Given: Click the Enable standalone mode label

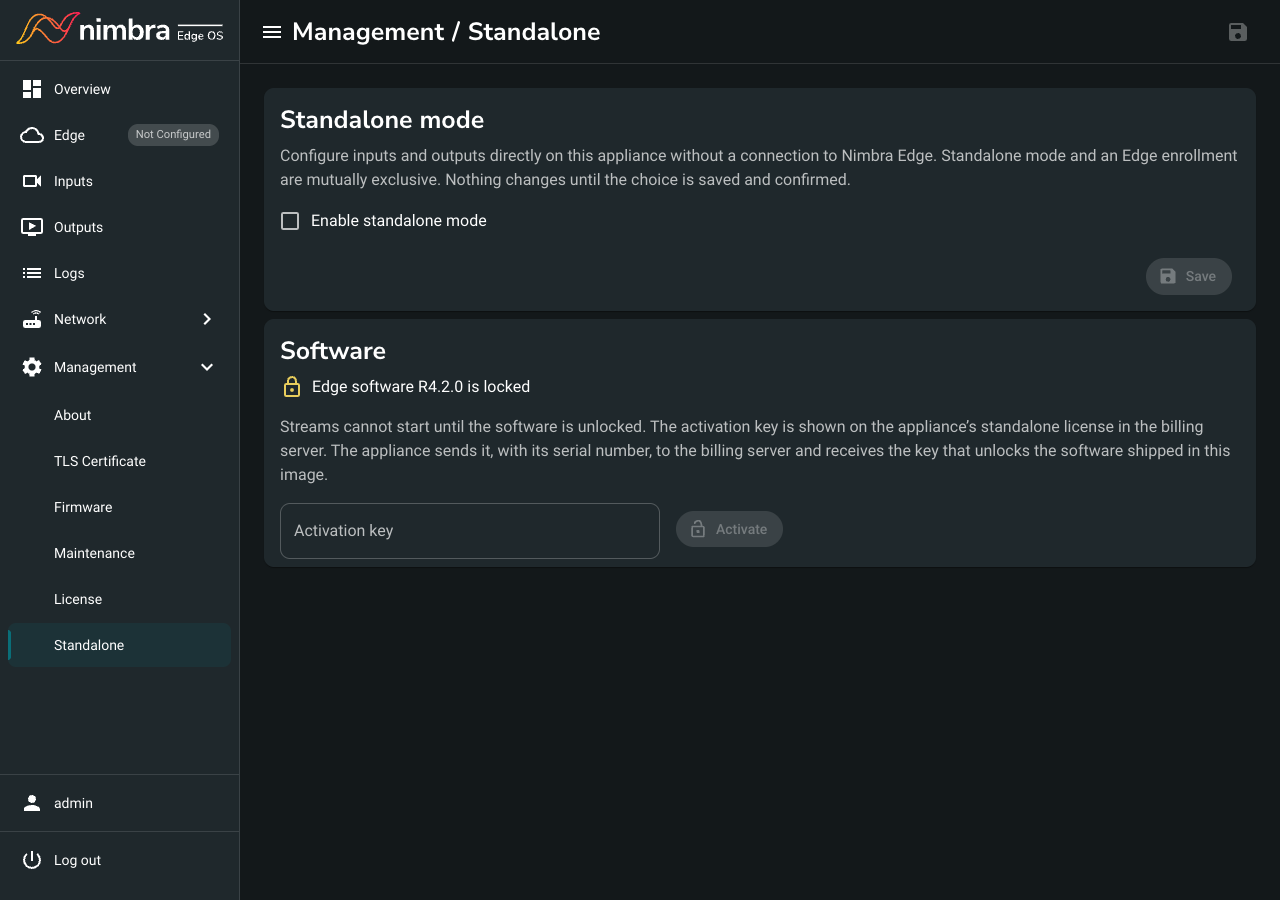Looking at the screenshot, I should tap(399, 221).
